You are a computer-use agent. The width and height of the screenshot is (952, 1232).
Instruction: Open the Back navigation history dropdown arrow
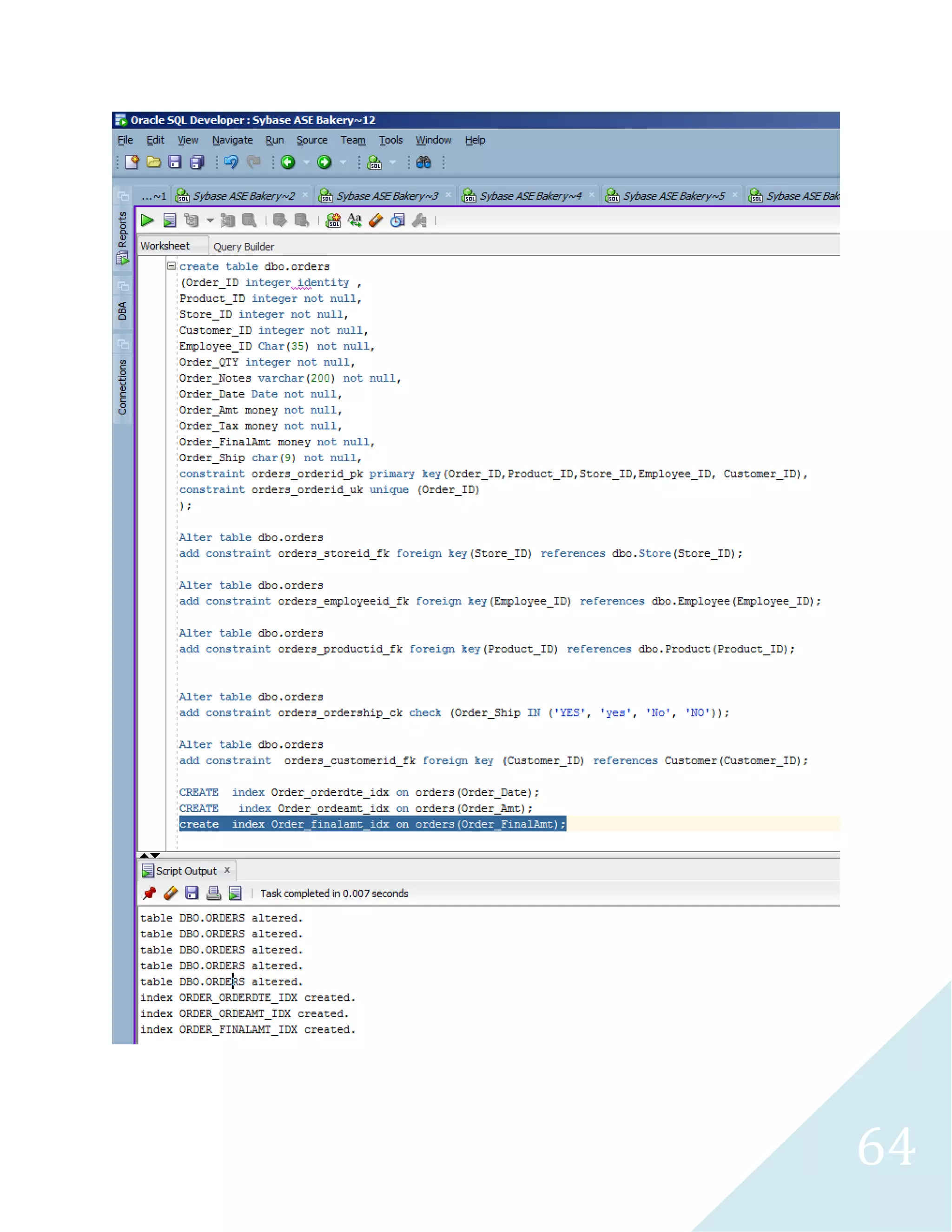[307, 162]
